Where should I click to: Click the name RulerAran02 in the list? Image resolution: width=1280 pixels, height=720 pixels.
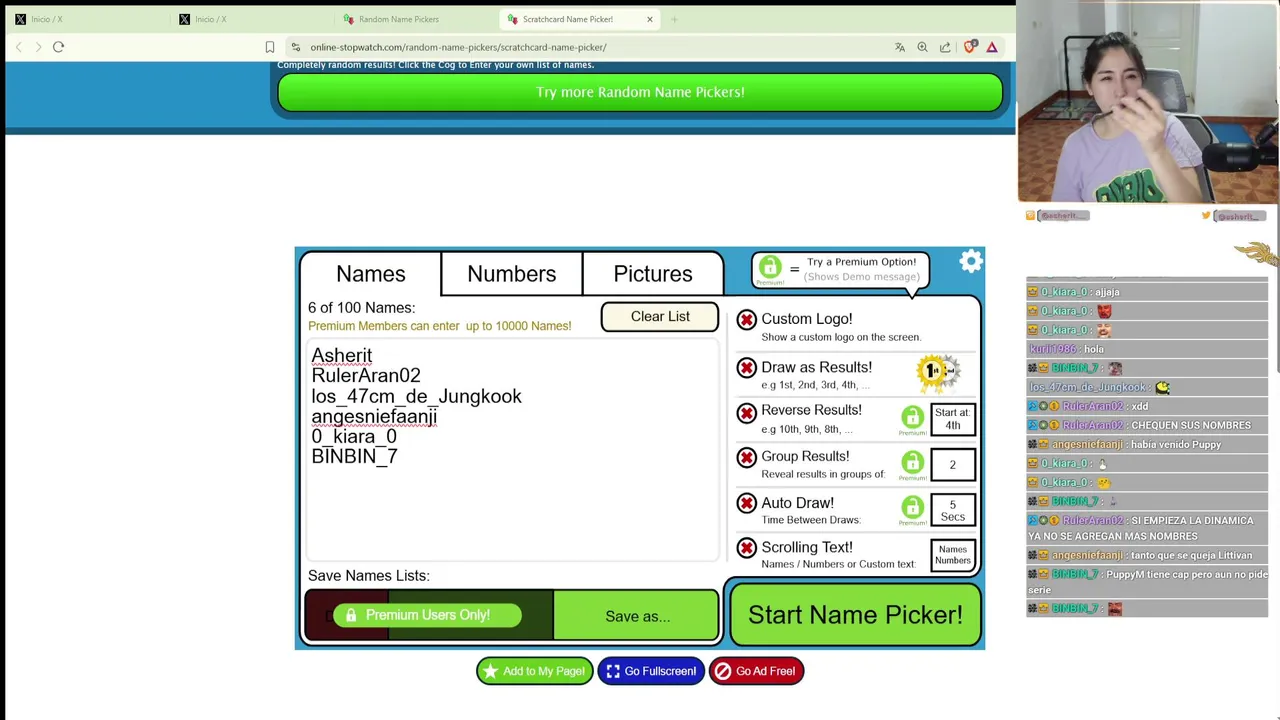(x=366, y=376)
